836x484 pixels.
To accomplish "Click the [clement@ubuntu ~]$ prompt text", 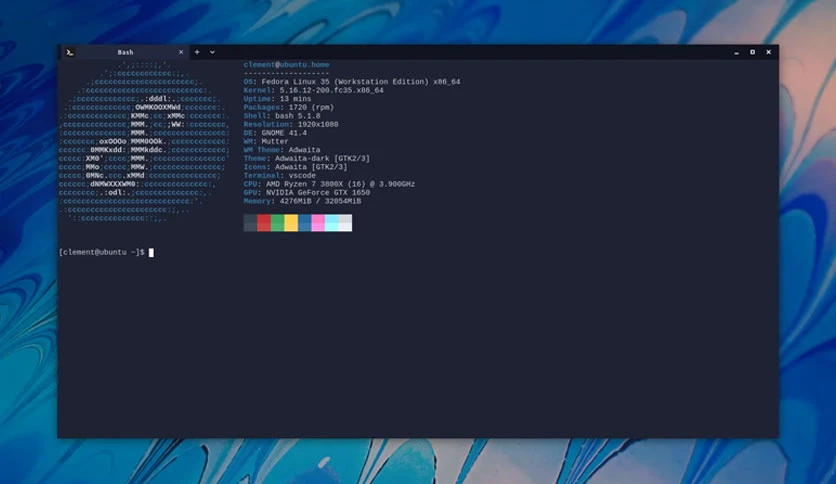I will [102, 252].
